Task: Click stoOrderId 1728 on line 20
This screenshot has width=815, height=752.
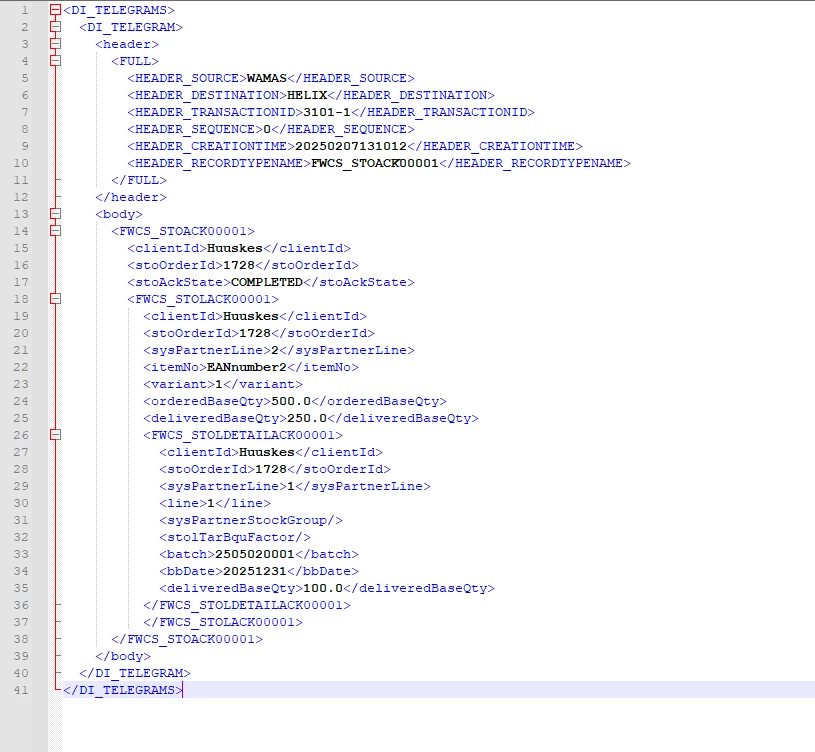Action: pyautogui.click(x=255, y=333)
